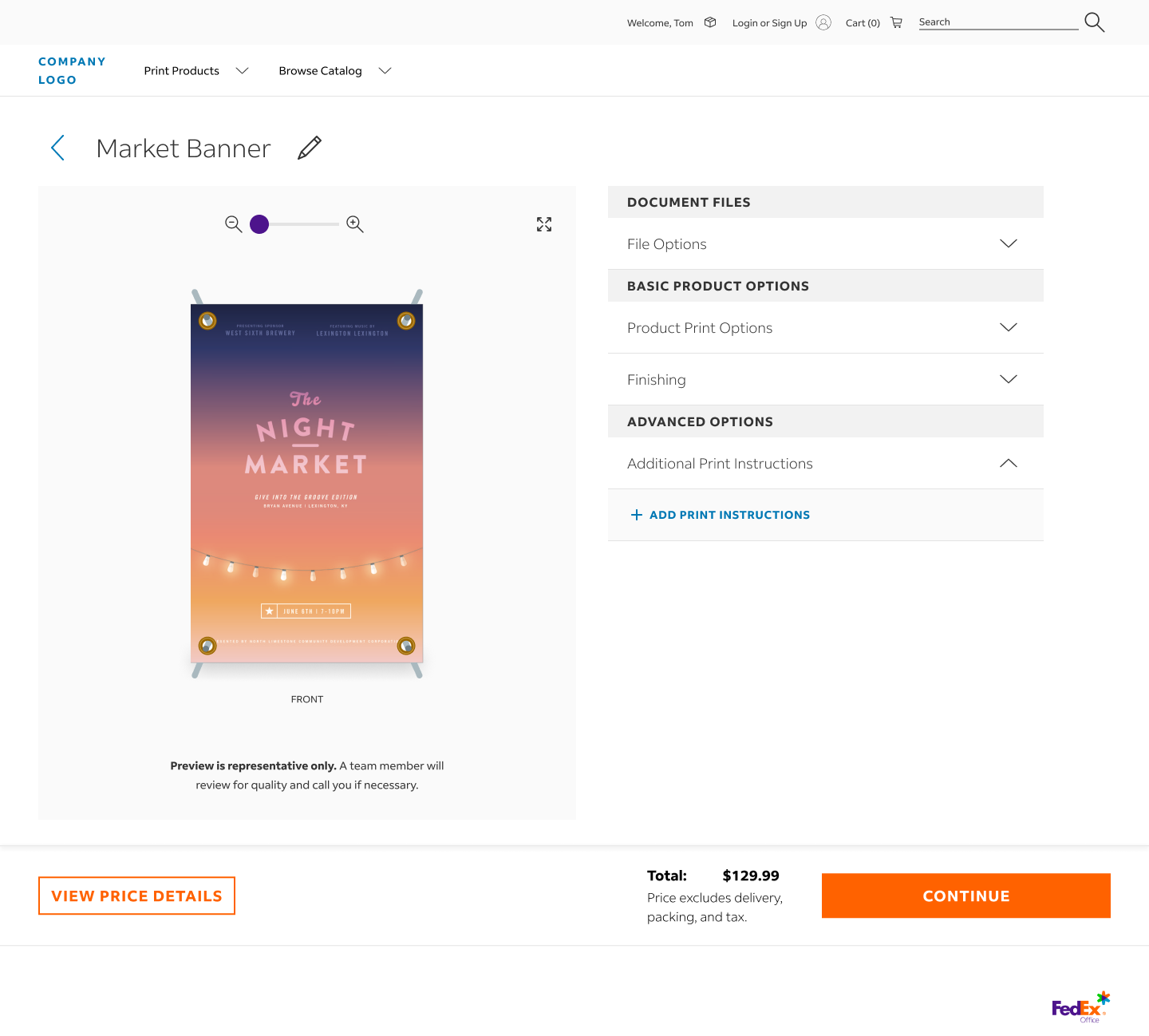This screenshot has width=1149, height=1036.
Task: Click the Document Files heading
Action: click(689, 202)
